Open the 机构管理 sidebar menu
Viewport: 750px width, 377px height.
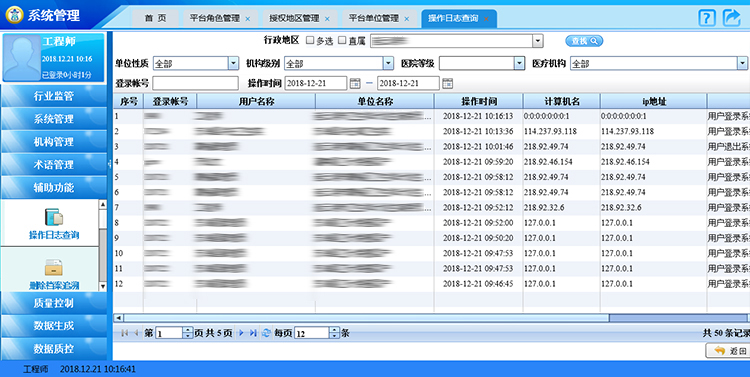tap(54, 142)
